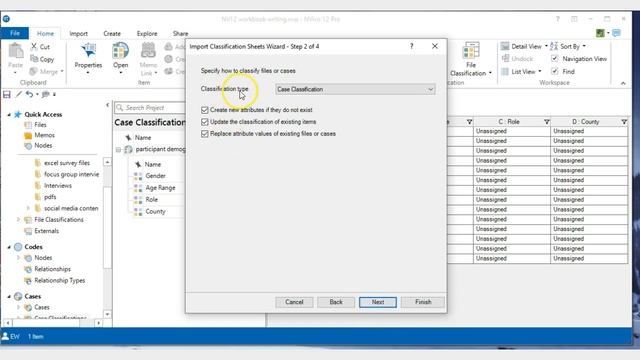
Task: Click the edit pencil icon in quick toolbar
Action: click(18, 95)
